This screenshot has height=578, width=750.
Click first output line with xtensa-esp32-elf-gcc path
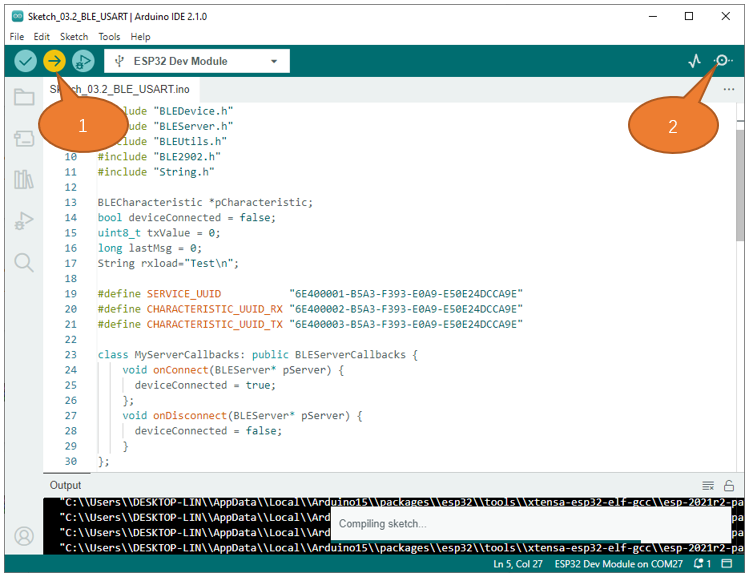pos(402,502)
